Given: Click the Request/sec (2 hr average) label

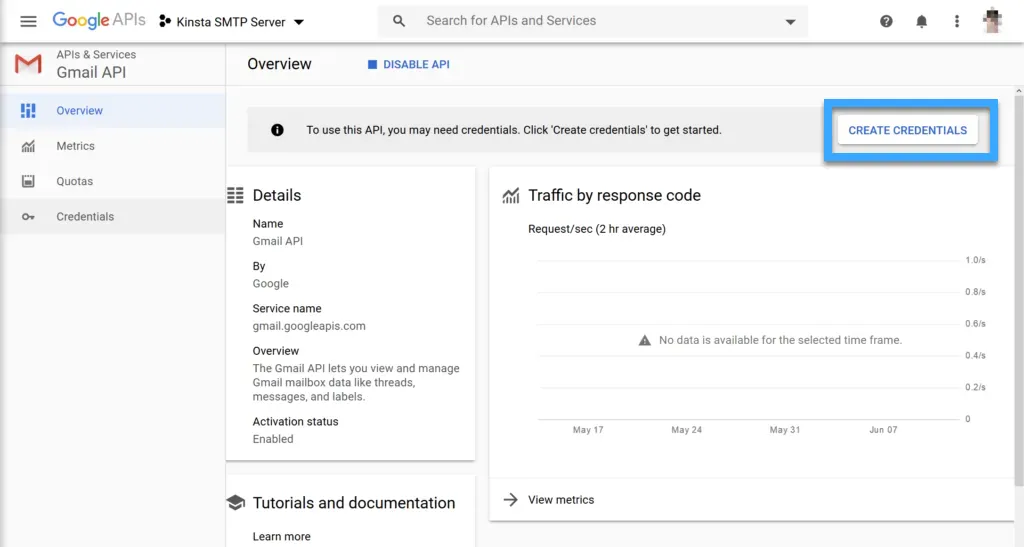Looking at the screenshot, I should [597, 228].
